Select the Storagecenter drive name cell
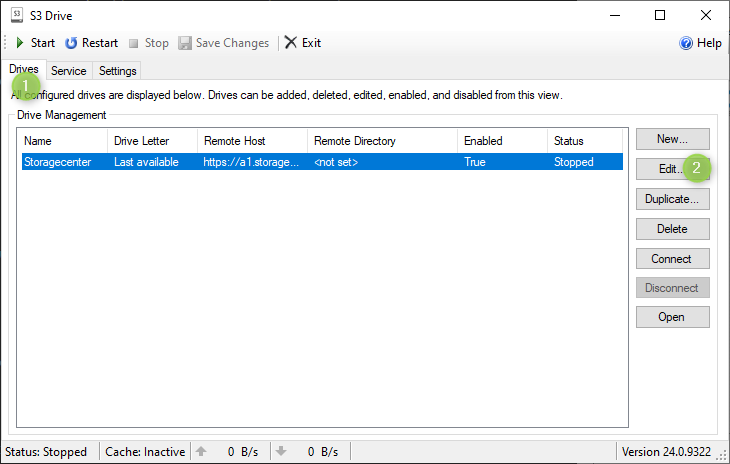 (x=57, y=162)
